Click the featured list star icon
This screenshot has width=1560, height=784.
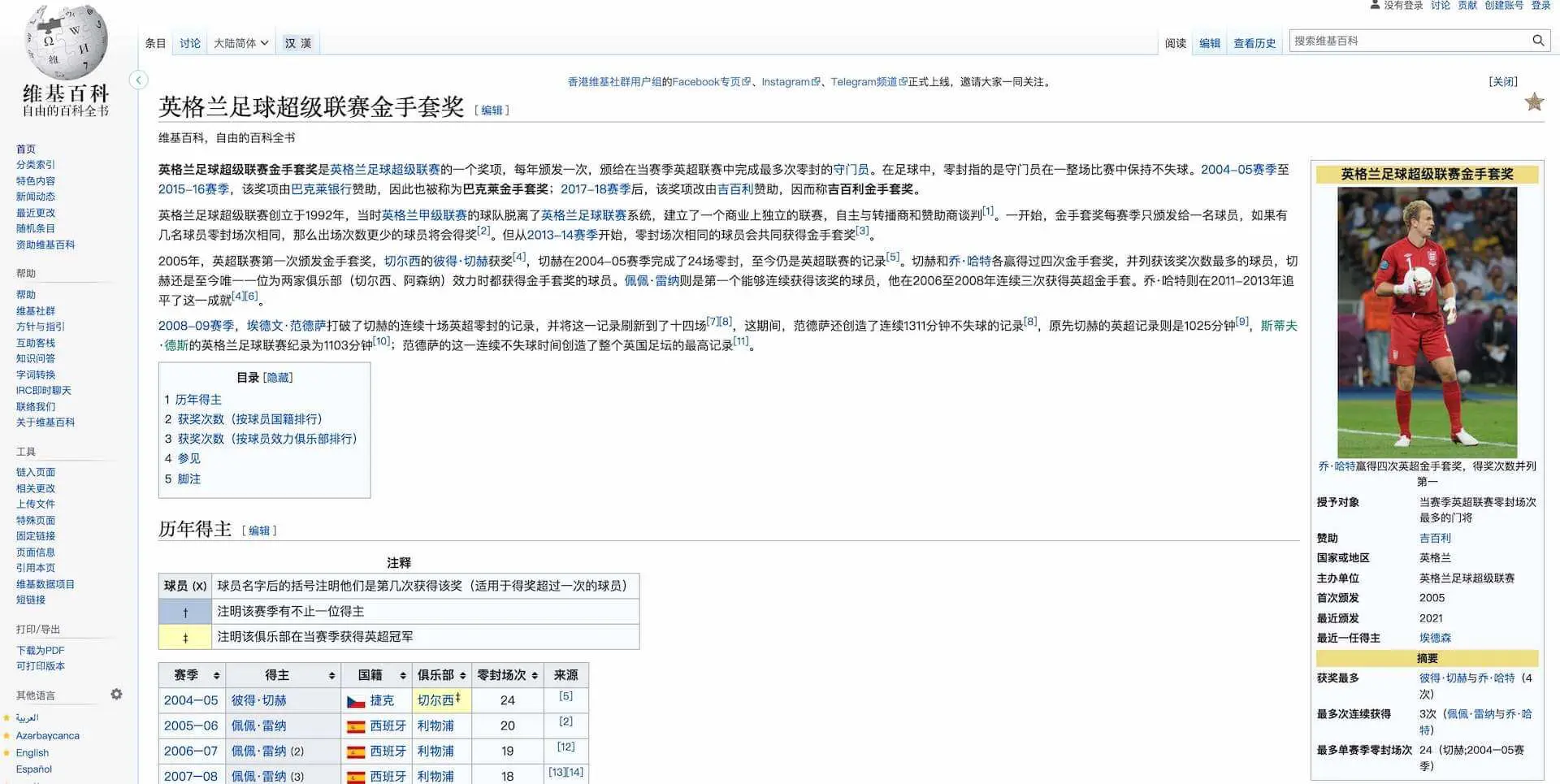[x=1534, y=102]
